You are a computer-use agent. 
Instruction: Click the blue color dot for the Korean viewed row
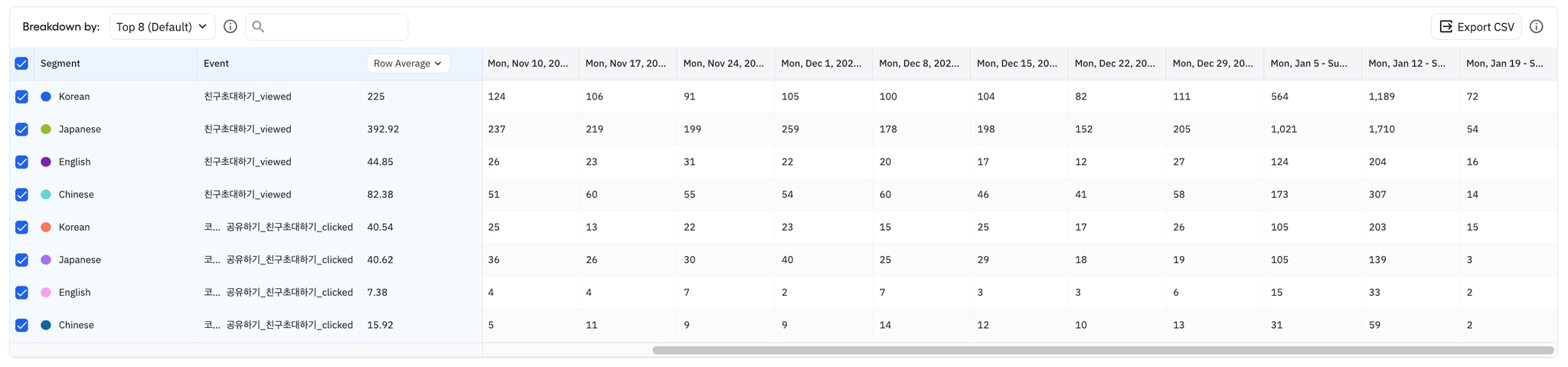[46, 97]
